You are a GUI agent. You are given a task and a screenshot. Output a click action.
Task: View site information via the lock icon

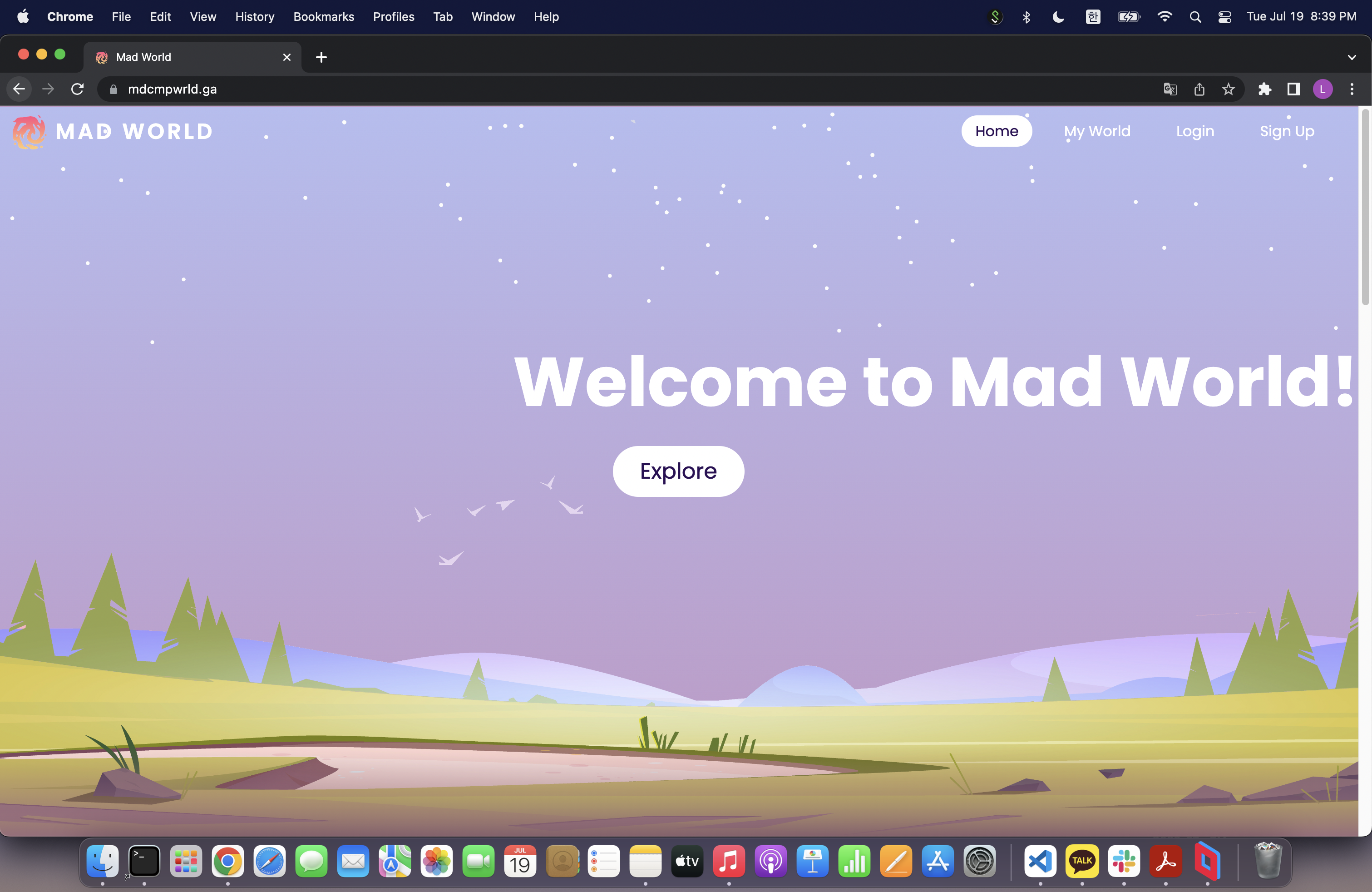pyautogui.click(x=114, y=89)
